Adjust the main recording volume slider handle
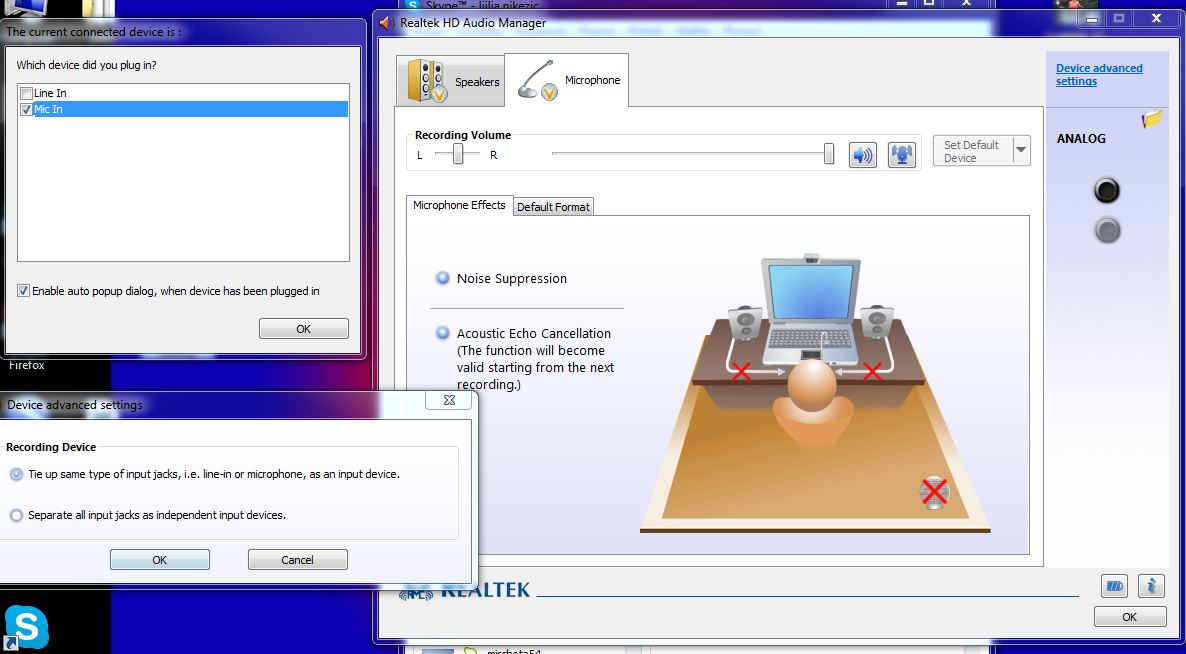1186x654 pixels. pyautogui.click(x=829, y=153)
